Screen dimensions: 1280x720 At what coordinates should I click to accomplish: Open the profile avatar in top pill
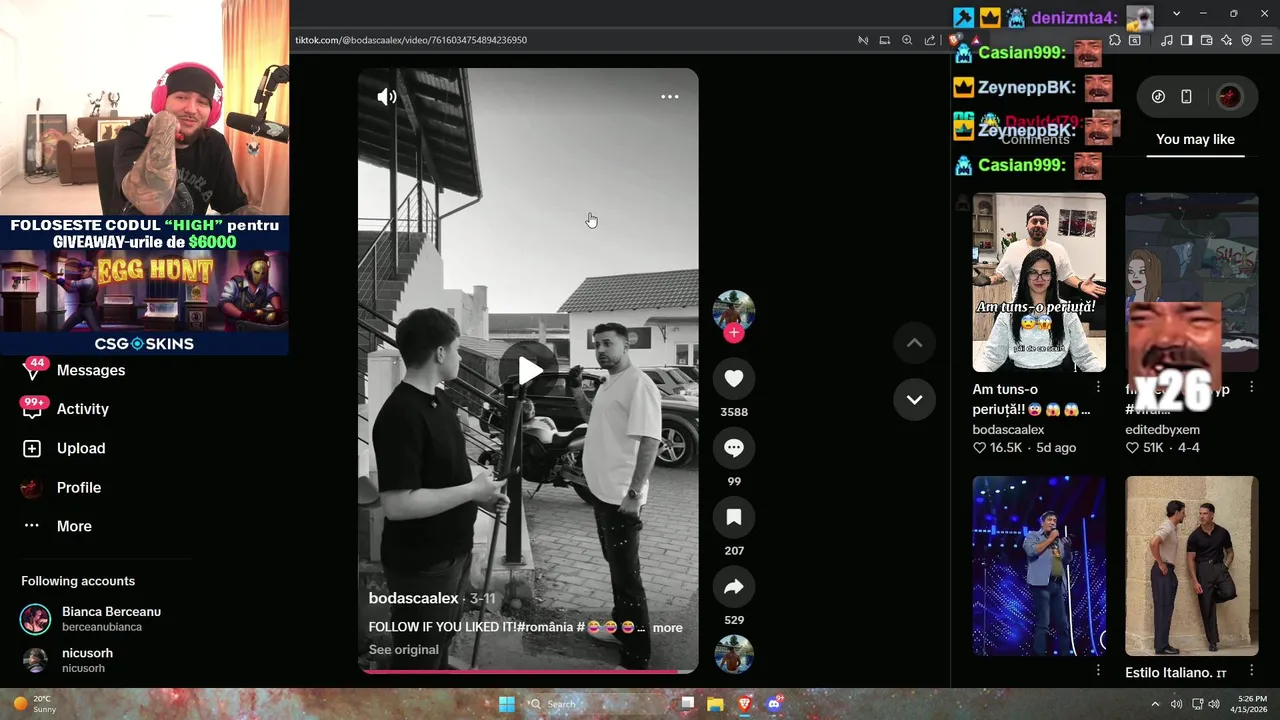[x=1230, y=97]
